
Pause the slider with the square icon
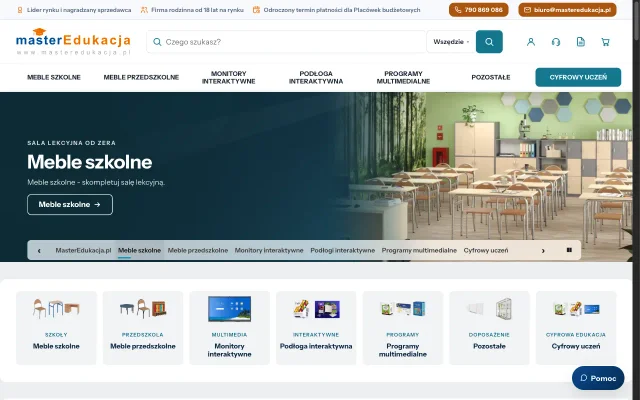(569, 250)
